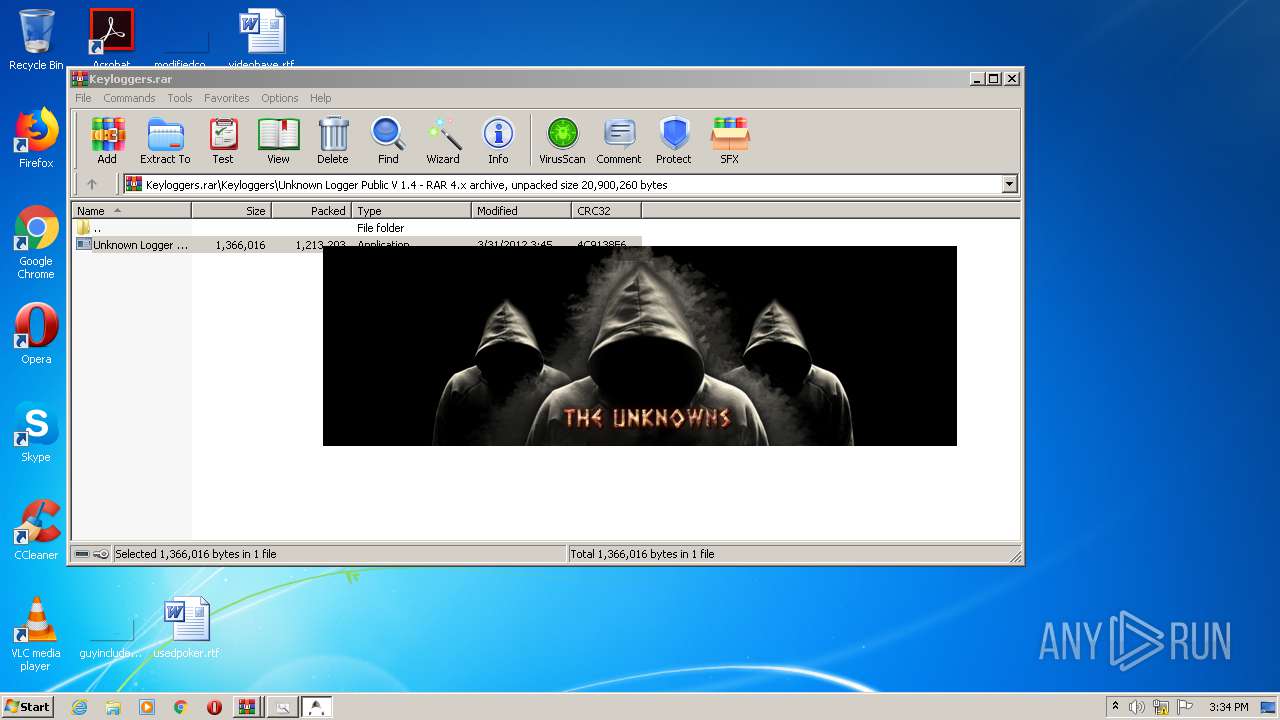Click the Delete trash can icon
Viewport: 1280px width, 720px height.
coord(333,141)
